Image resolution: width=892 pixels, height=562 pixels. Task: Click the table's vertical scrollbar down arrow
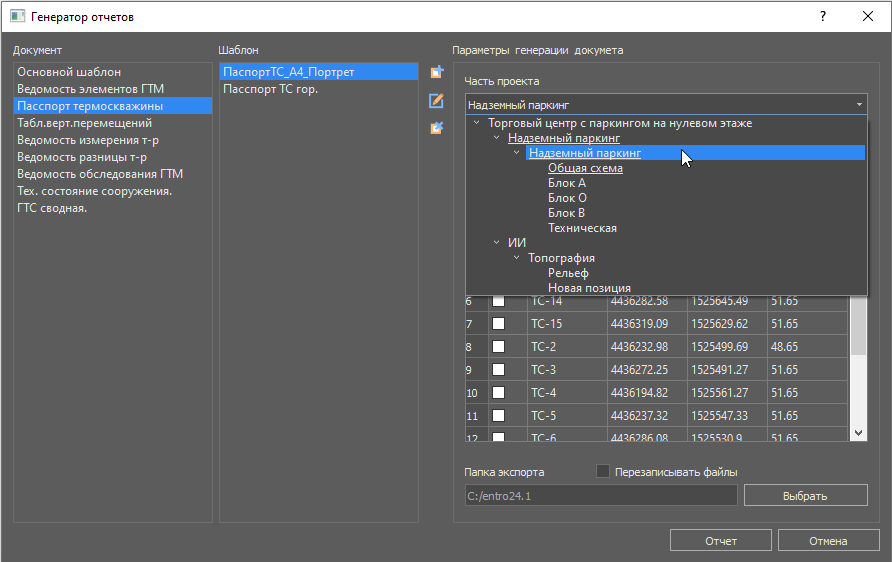tap(859, 433)
